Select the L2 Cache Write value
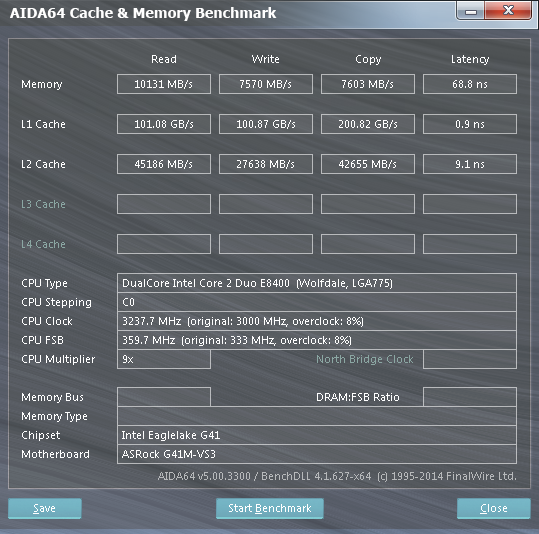The height and width of the screenshot is (534, 539). [x=266, y=164]
